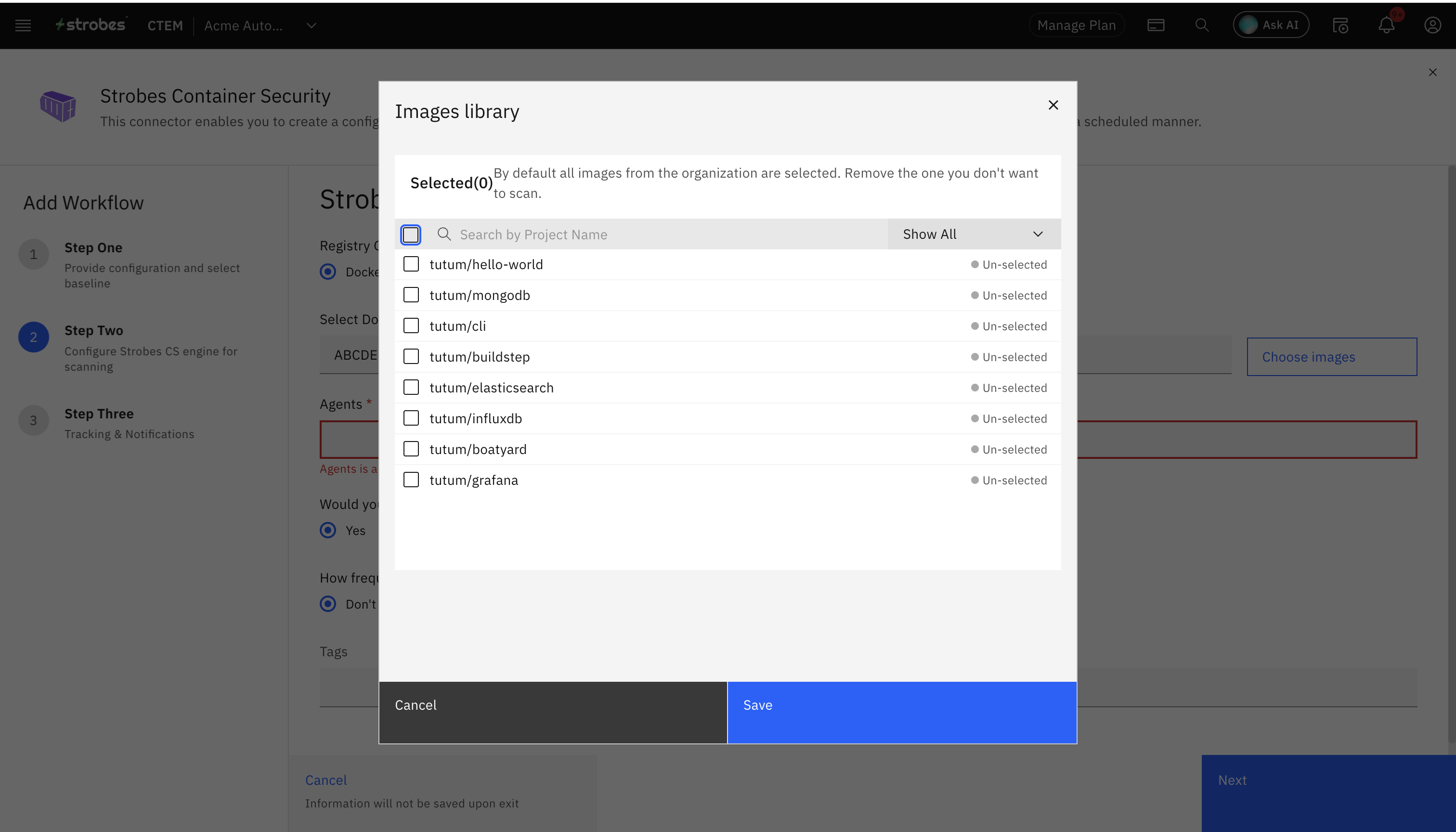Viewport: 1456px width, 832px height.
Task: Open the hamburger navigation menu
Action: [x=23, y=25]
